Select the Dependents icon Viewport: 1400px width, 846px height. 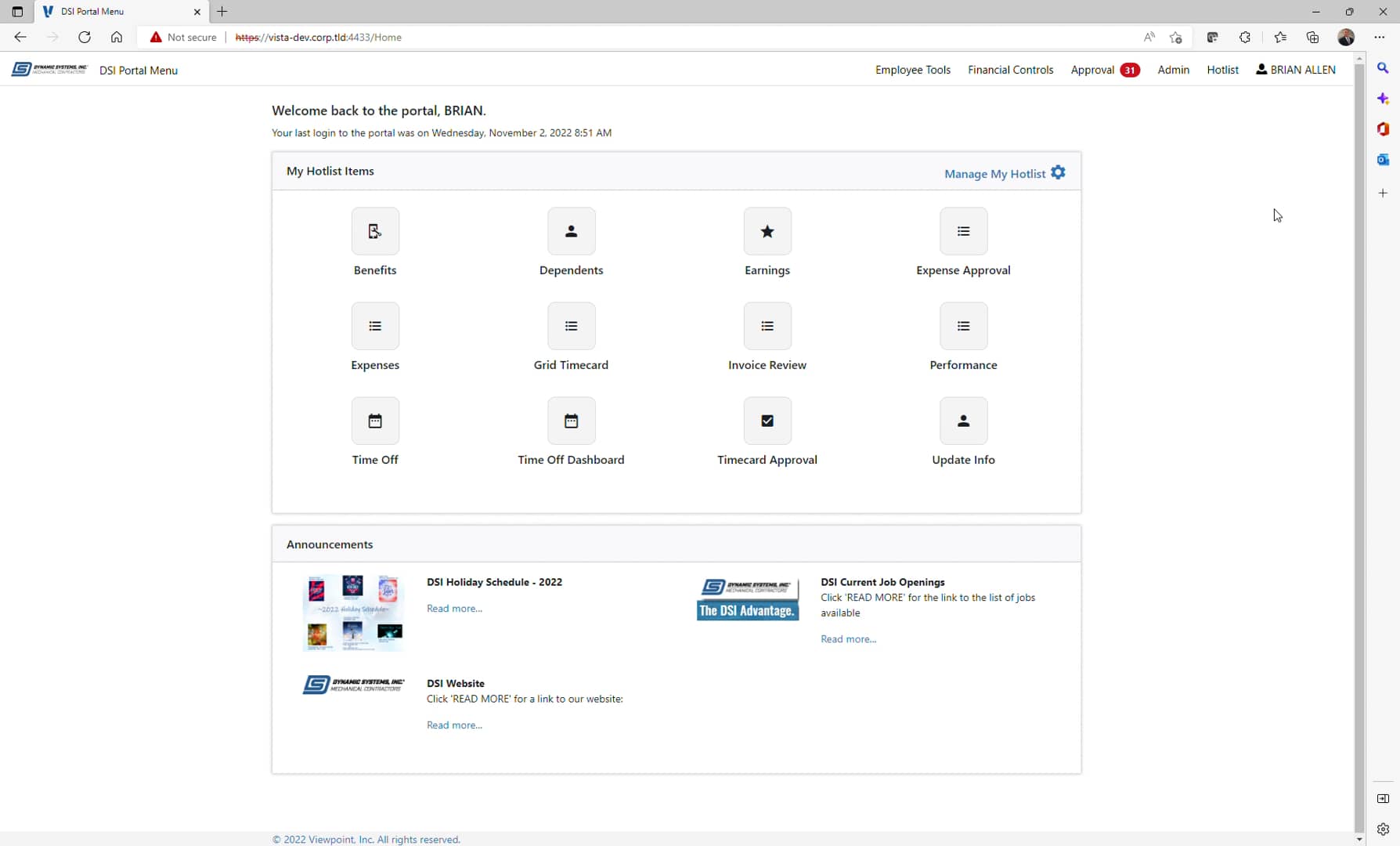pyautogui.click(x=571, y=231)
